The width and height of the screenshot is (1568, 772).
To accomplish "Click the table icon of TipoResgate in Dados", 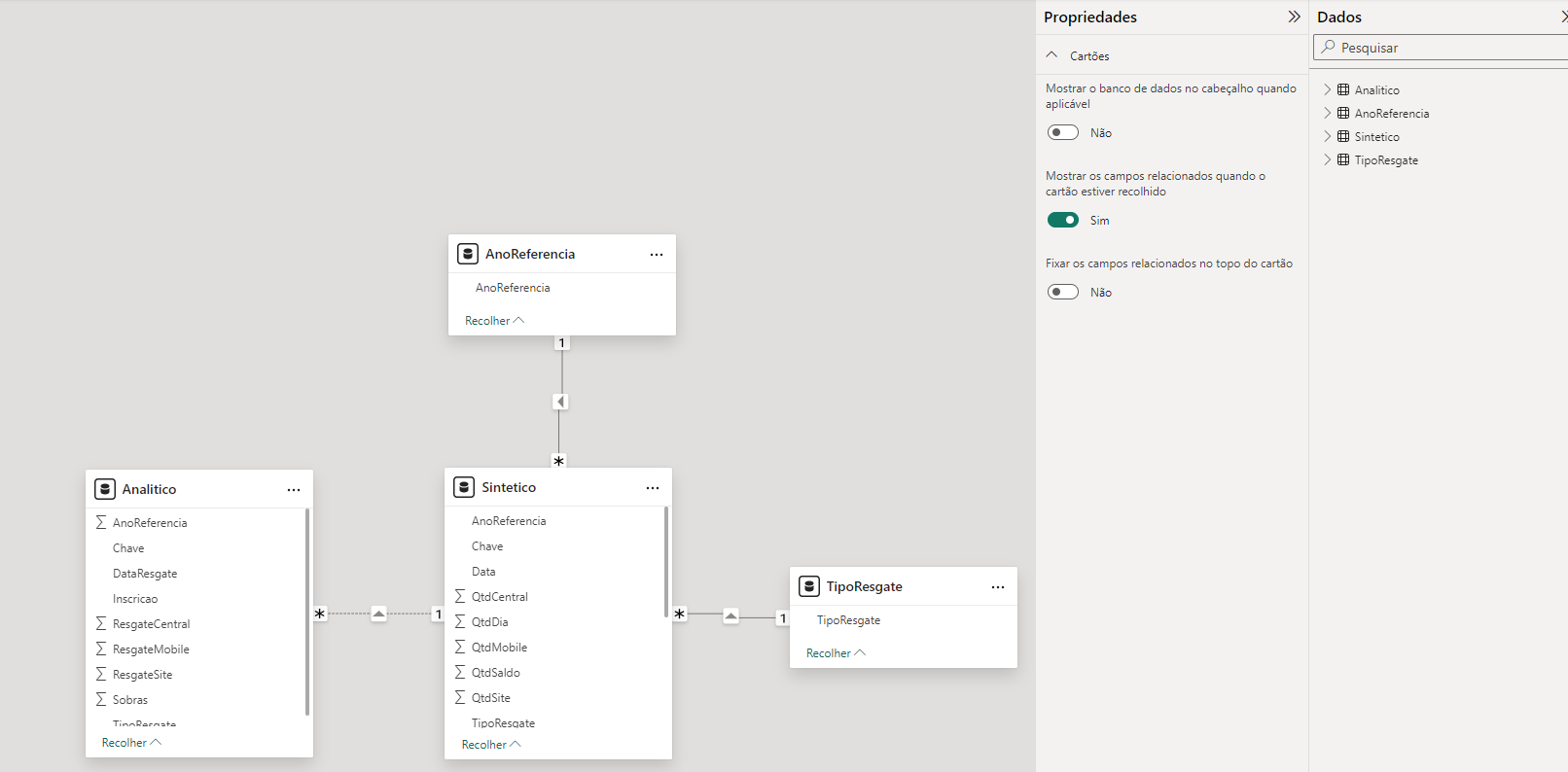I will pos(1343,159).
